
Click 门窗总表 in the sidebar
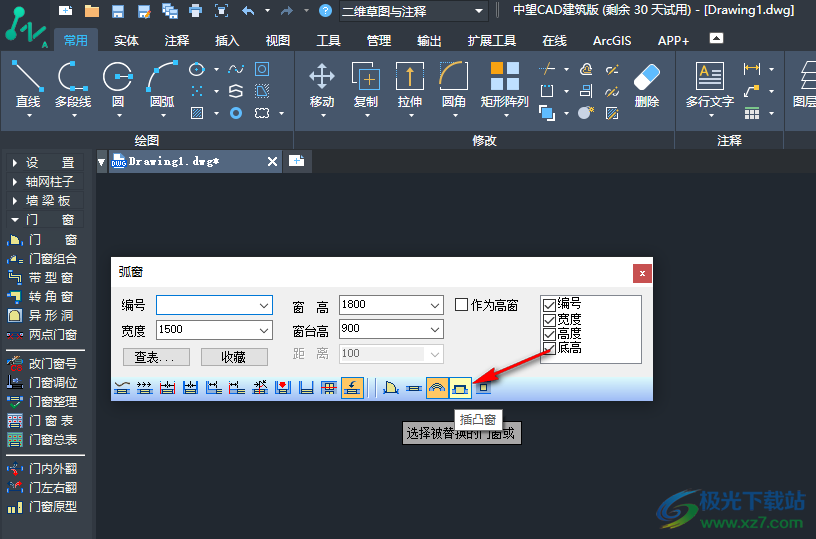[x=42, y=440]
